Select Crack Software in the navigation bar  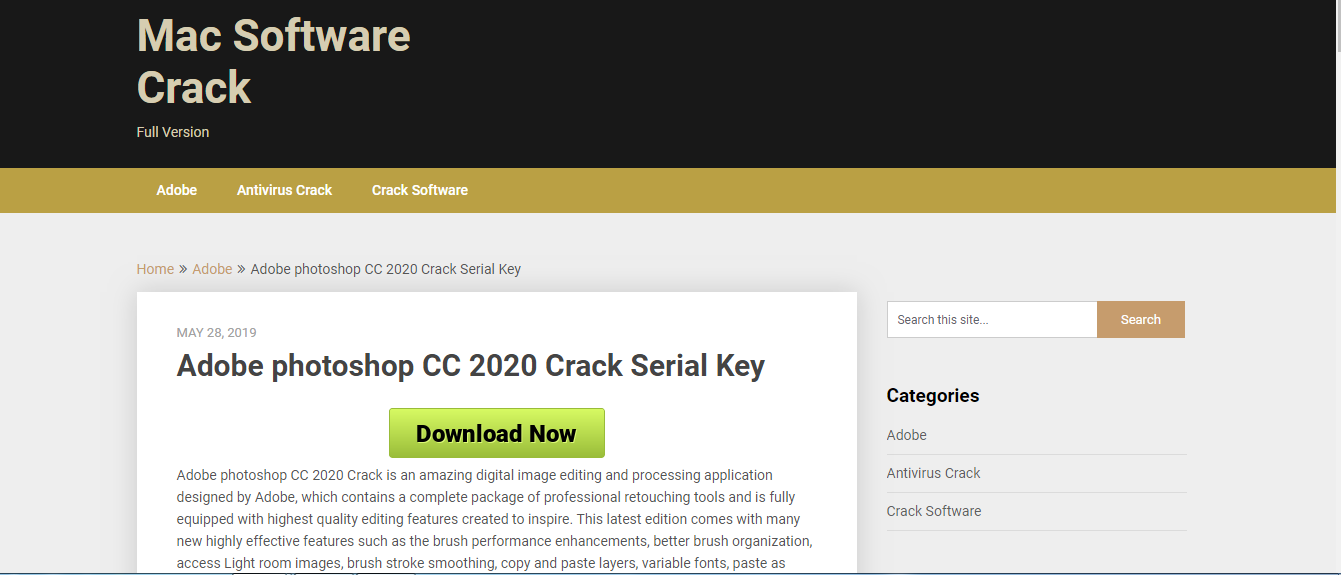pos(420,190)
